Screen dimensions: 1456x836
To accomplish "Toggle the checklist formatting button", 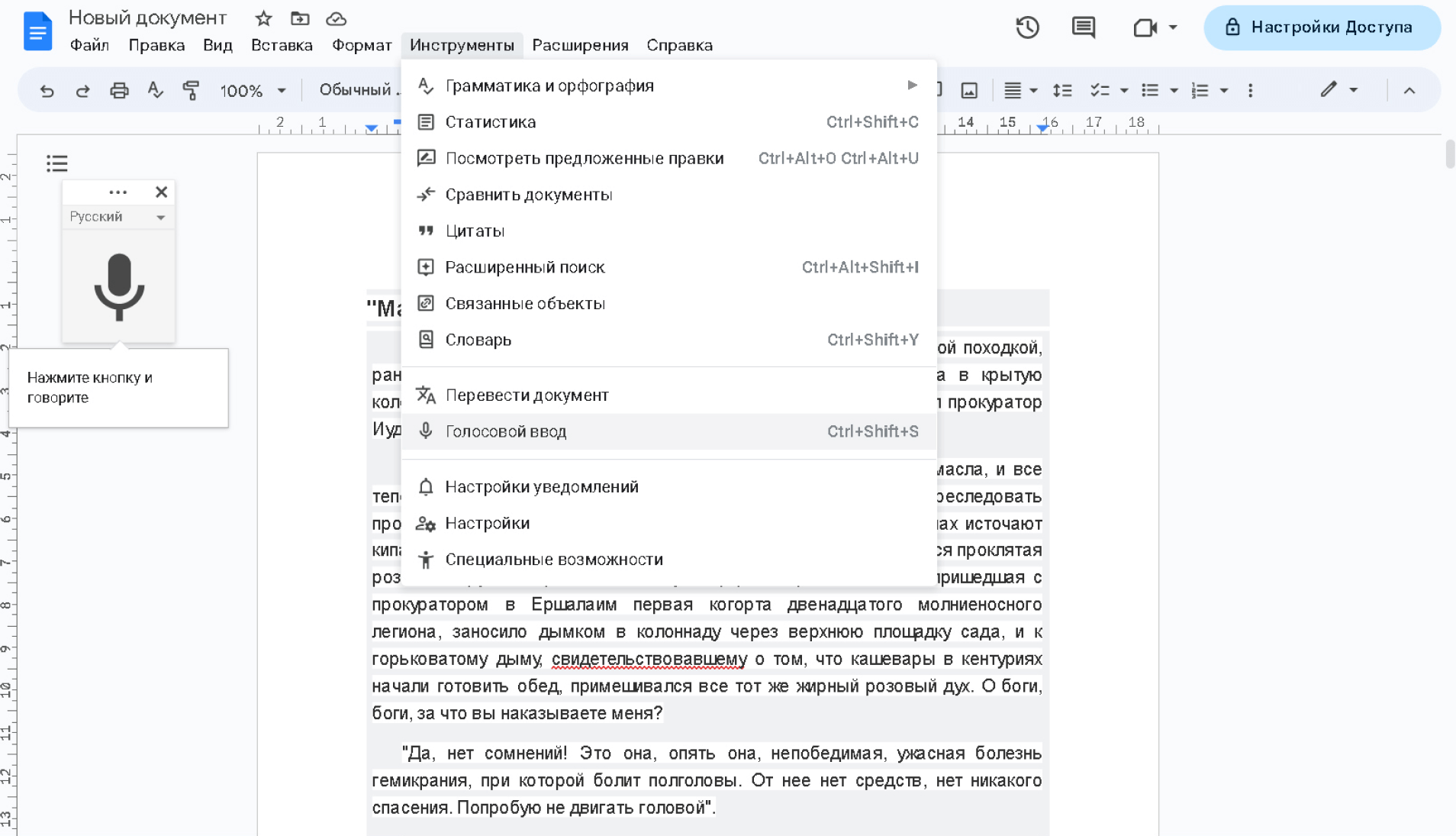I will (x=1099, y=91).
